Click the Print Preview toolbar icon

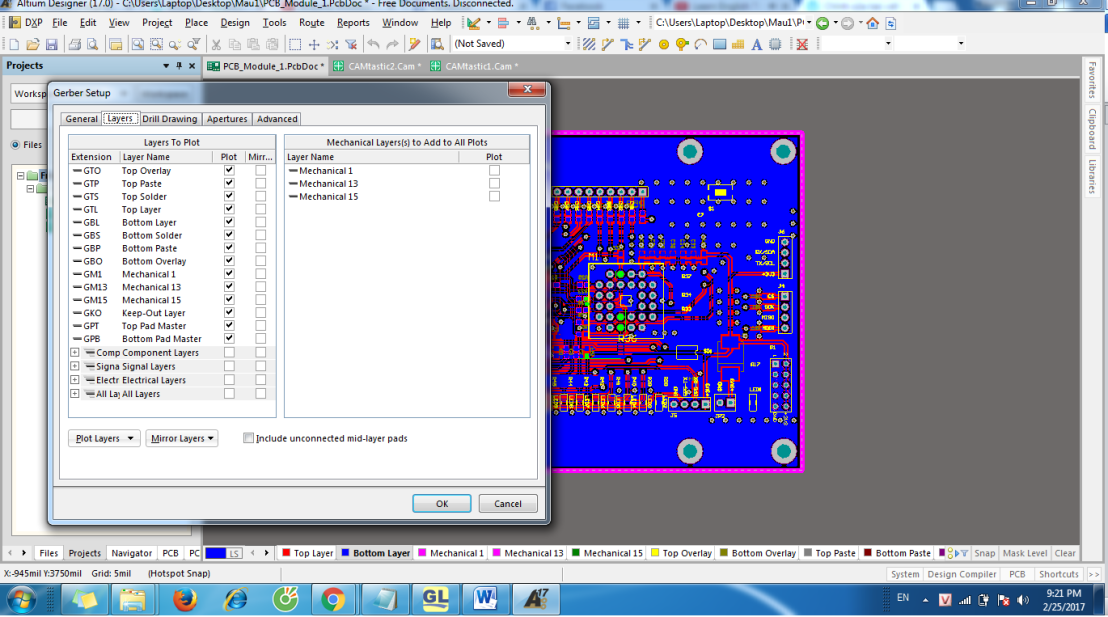tap(93, 43)
